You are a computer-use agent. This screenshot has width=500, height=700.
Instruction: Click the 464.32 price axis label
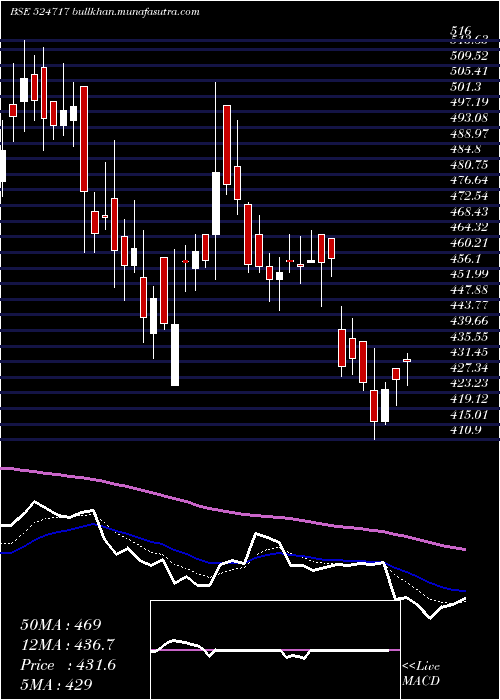coord(470,228)
